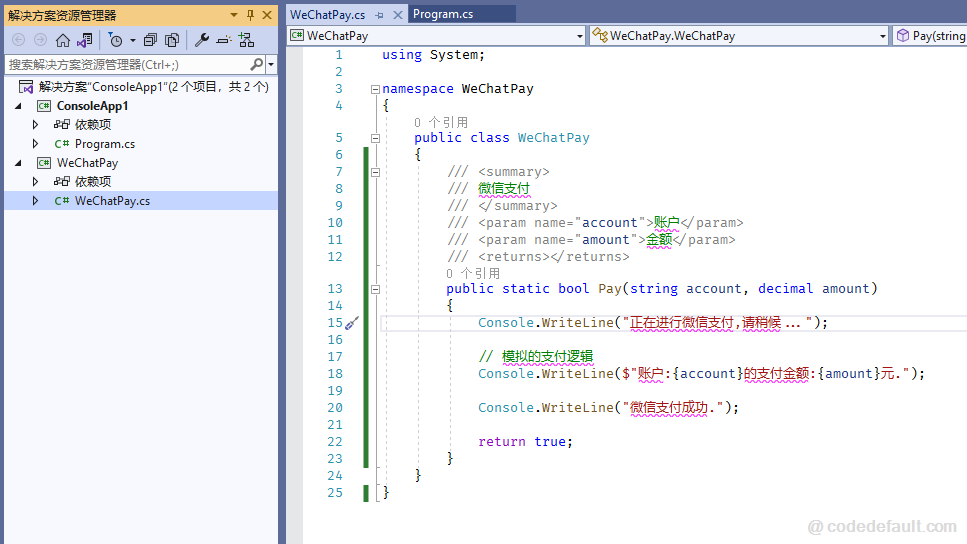Open the pending changes filter dropdown arrow
This screenshot has height=544, width=967.
(133, 41)
